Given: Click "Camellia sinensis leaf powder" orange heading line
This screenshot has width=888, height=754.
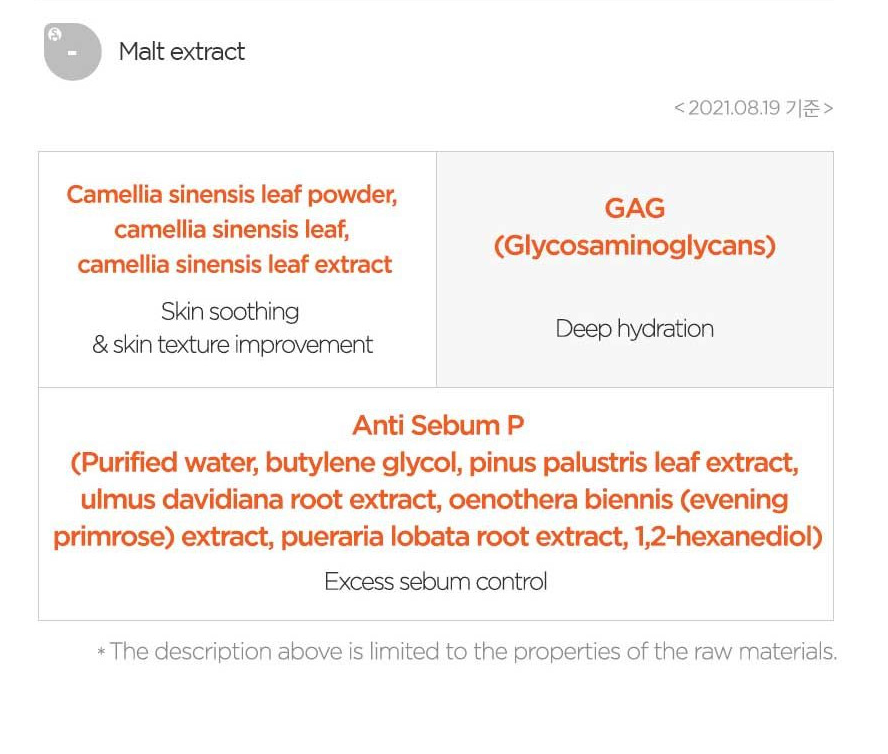Looking at the screenshot, I should pyautogui.click(x=232, y=194).
